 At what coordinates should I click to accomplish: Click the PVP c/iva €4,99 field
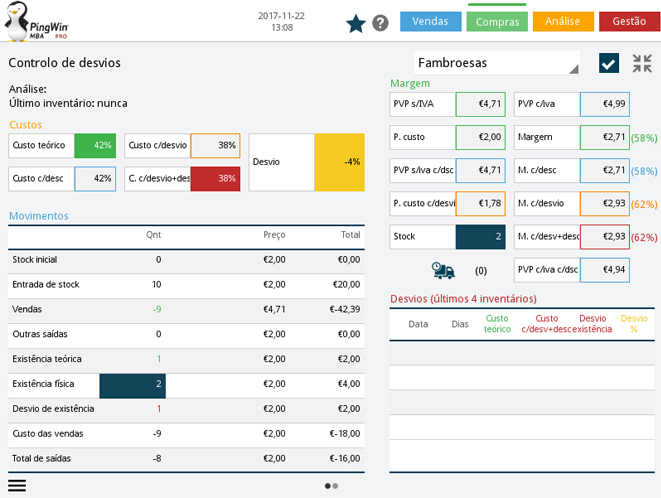pos(605,104)
